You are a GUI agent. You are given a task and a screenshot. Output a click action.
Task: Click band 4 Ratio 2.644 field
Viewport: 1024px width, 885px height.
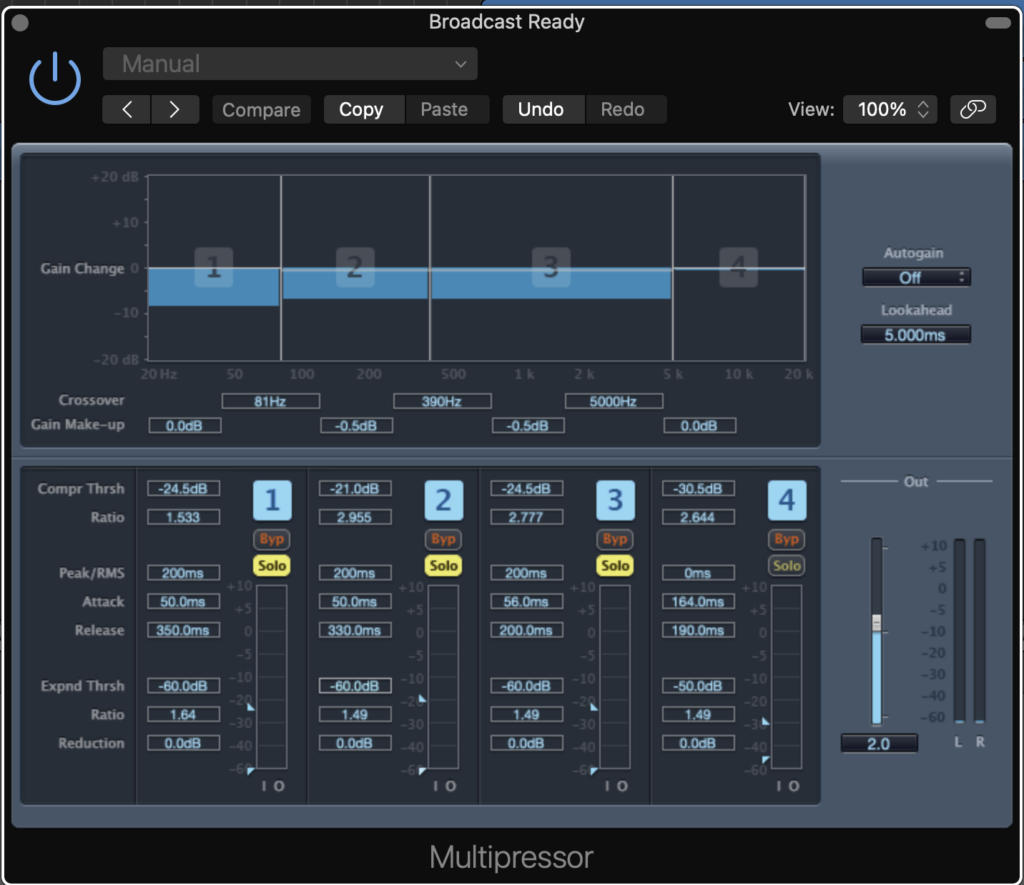pyautogui.click(x=698, y=517)
